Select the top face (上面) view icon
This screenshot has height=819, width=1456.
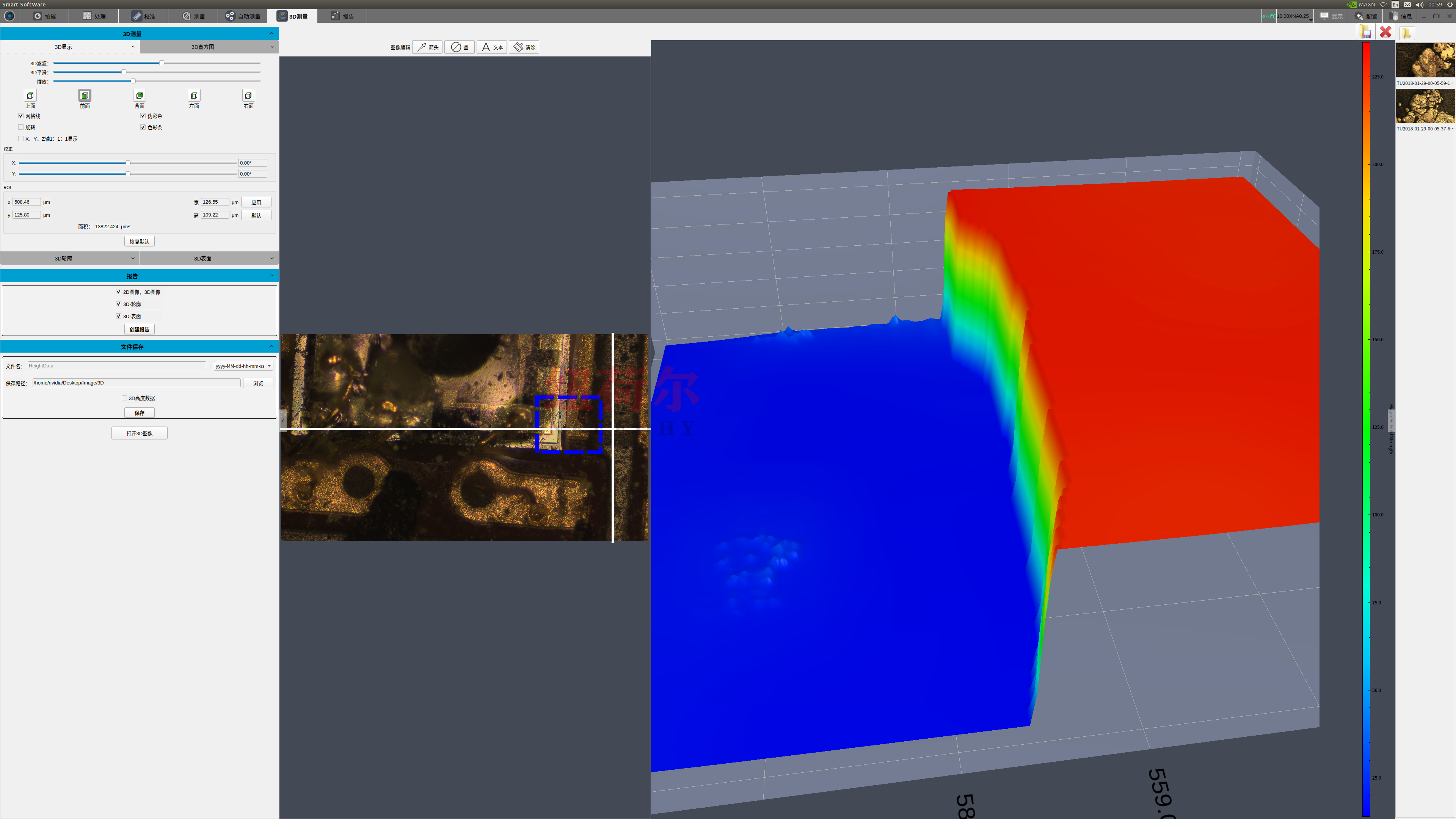point(30,96)
